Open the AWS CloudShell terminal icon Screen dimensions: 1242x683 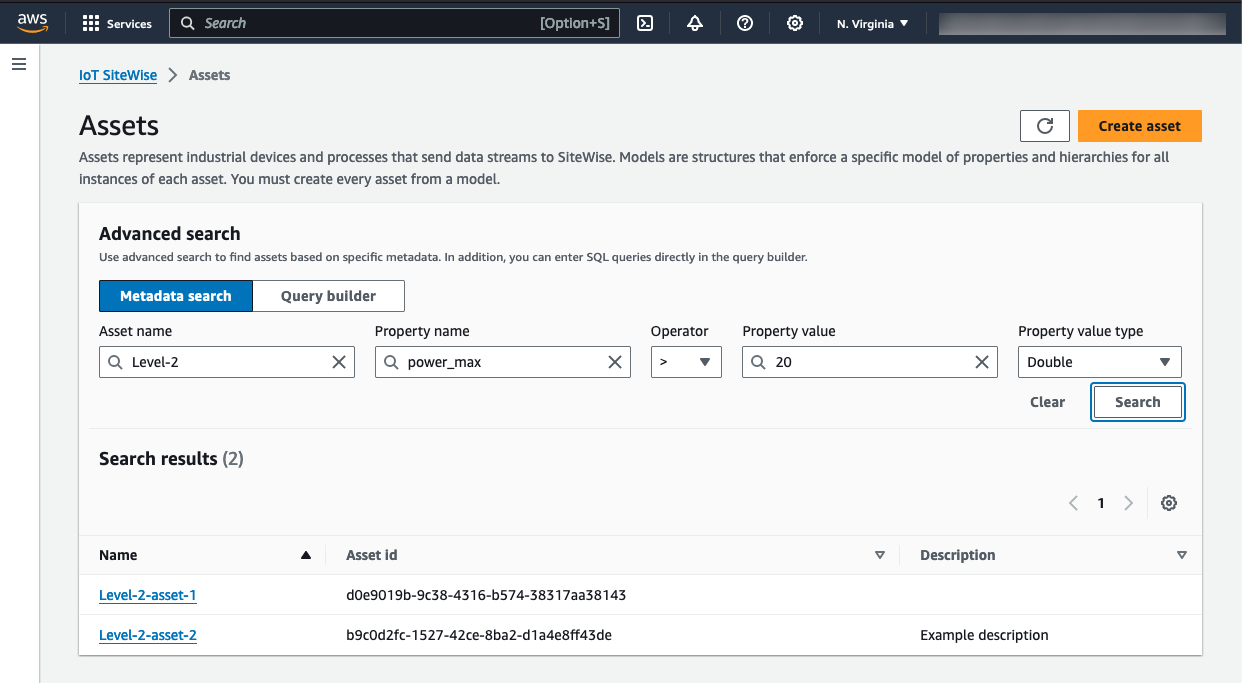645,23
